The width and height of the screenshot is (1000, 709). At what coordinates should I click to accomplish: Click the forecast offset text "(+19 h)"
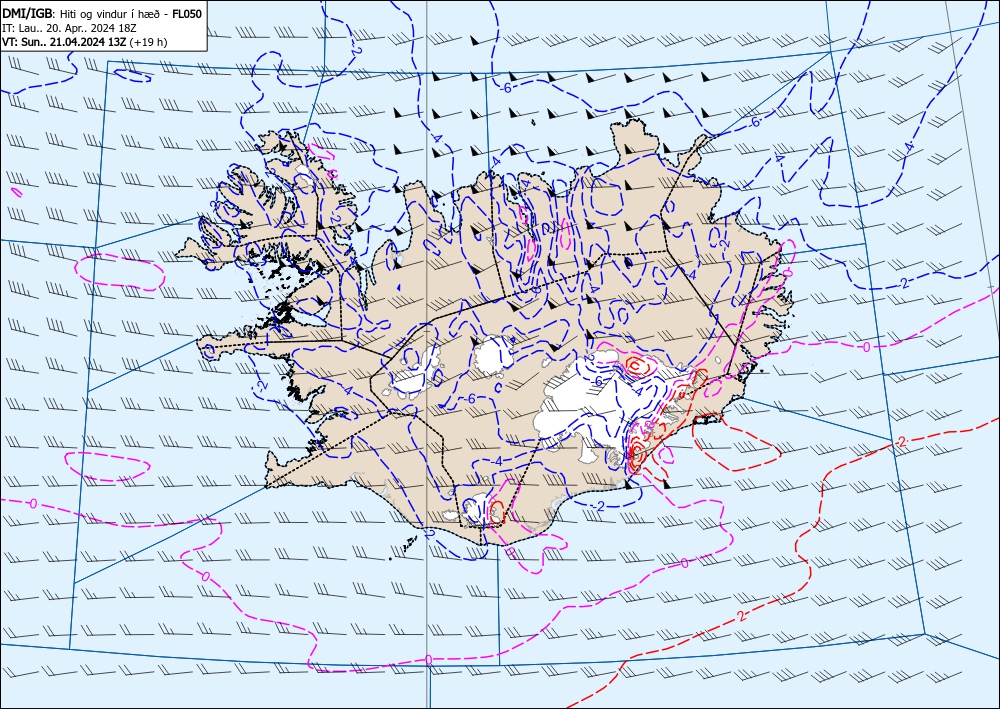pyautogui.click(x=149, y=42)
